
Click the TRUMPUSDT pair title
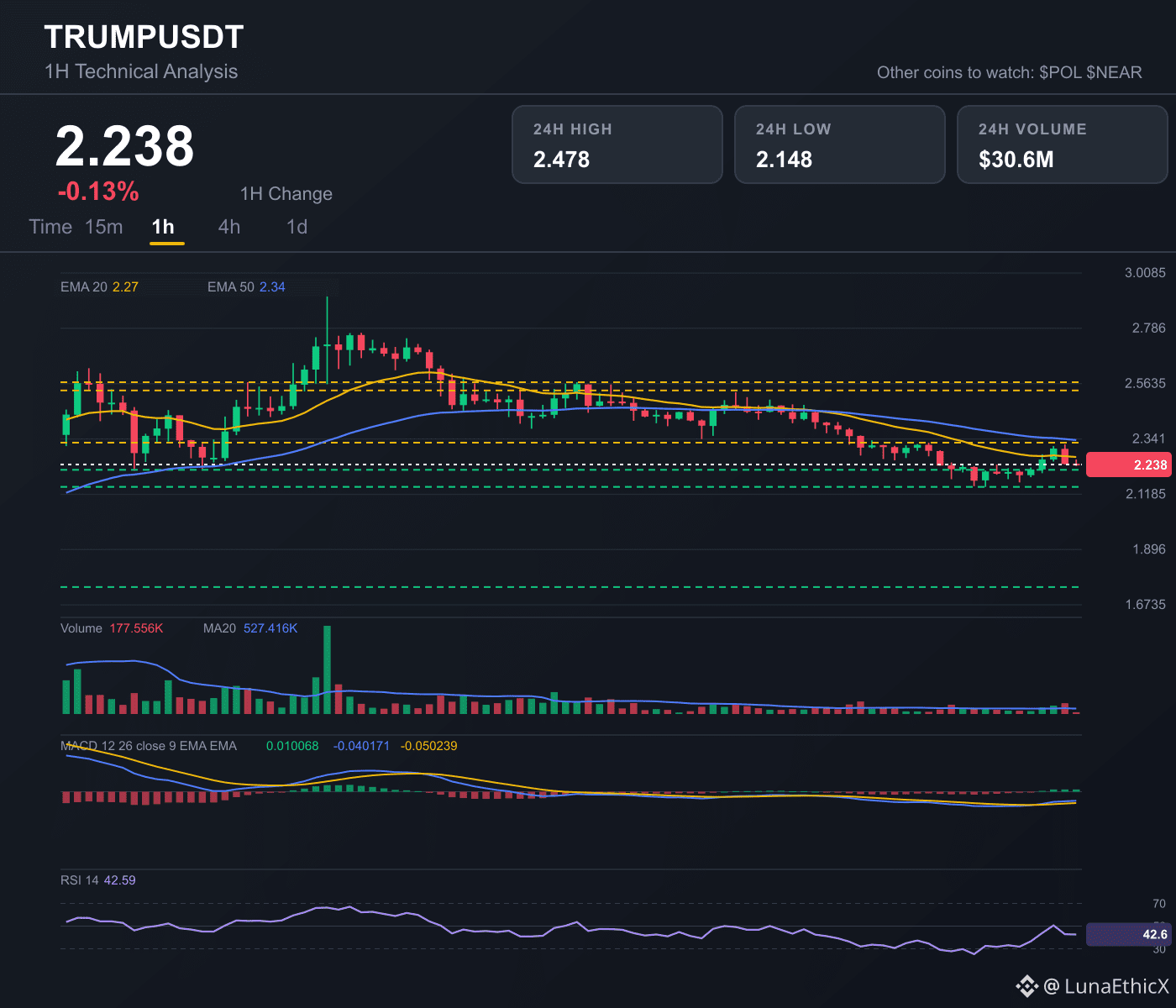(x=144, y=37)
